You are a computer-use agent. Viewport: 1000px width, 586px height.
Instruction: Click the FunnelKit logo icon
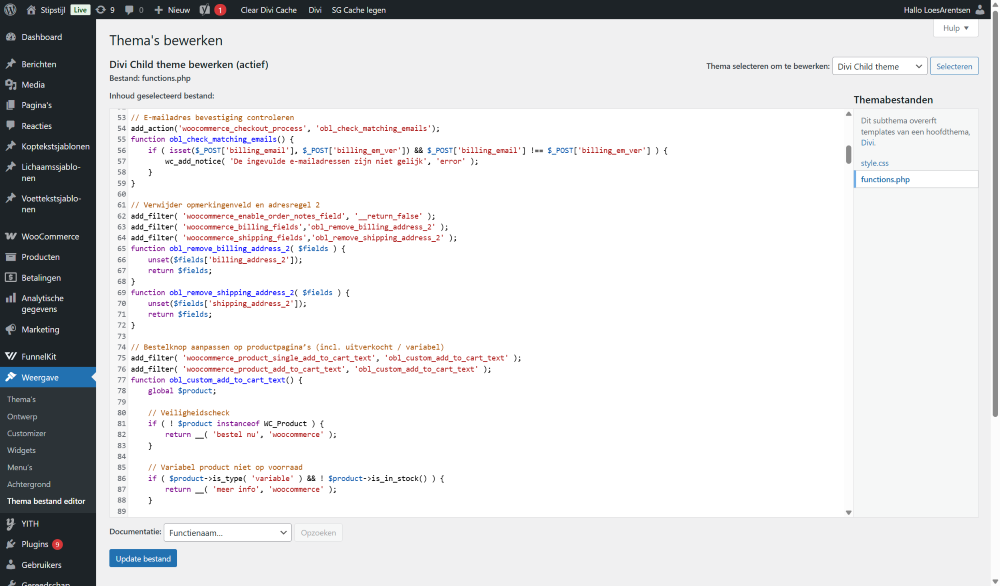pos(11,356)
